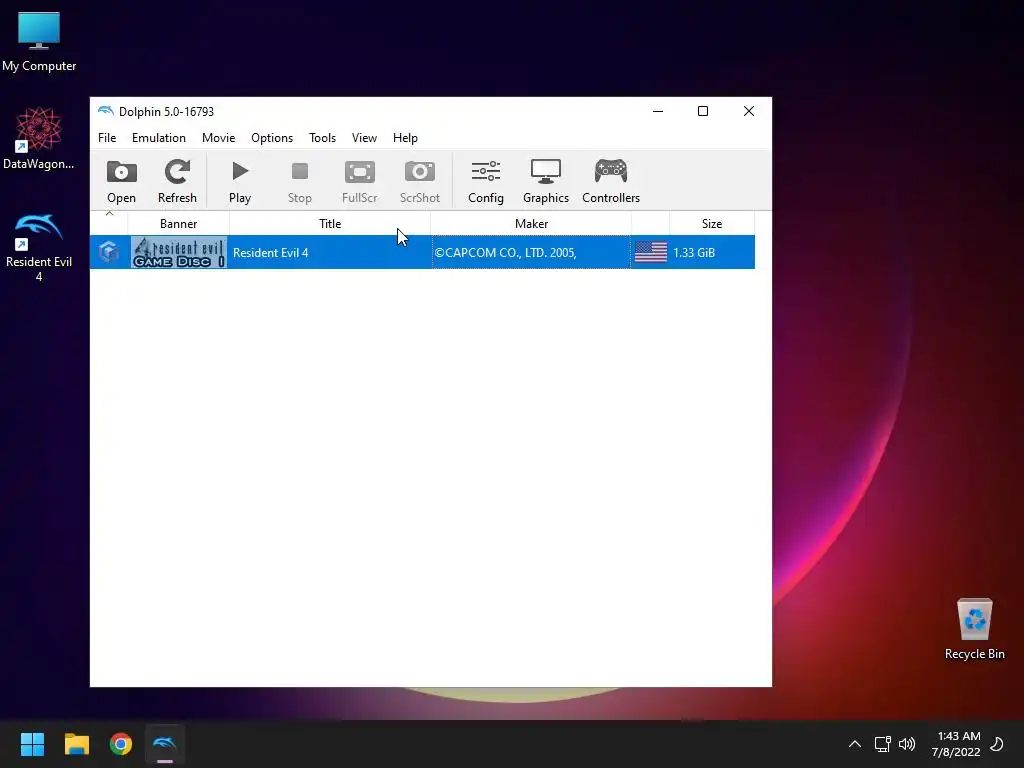The image size is (1024, 768).
Task: Start emulation with the Play button
Action: click(x=240, y=181)
